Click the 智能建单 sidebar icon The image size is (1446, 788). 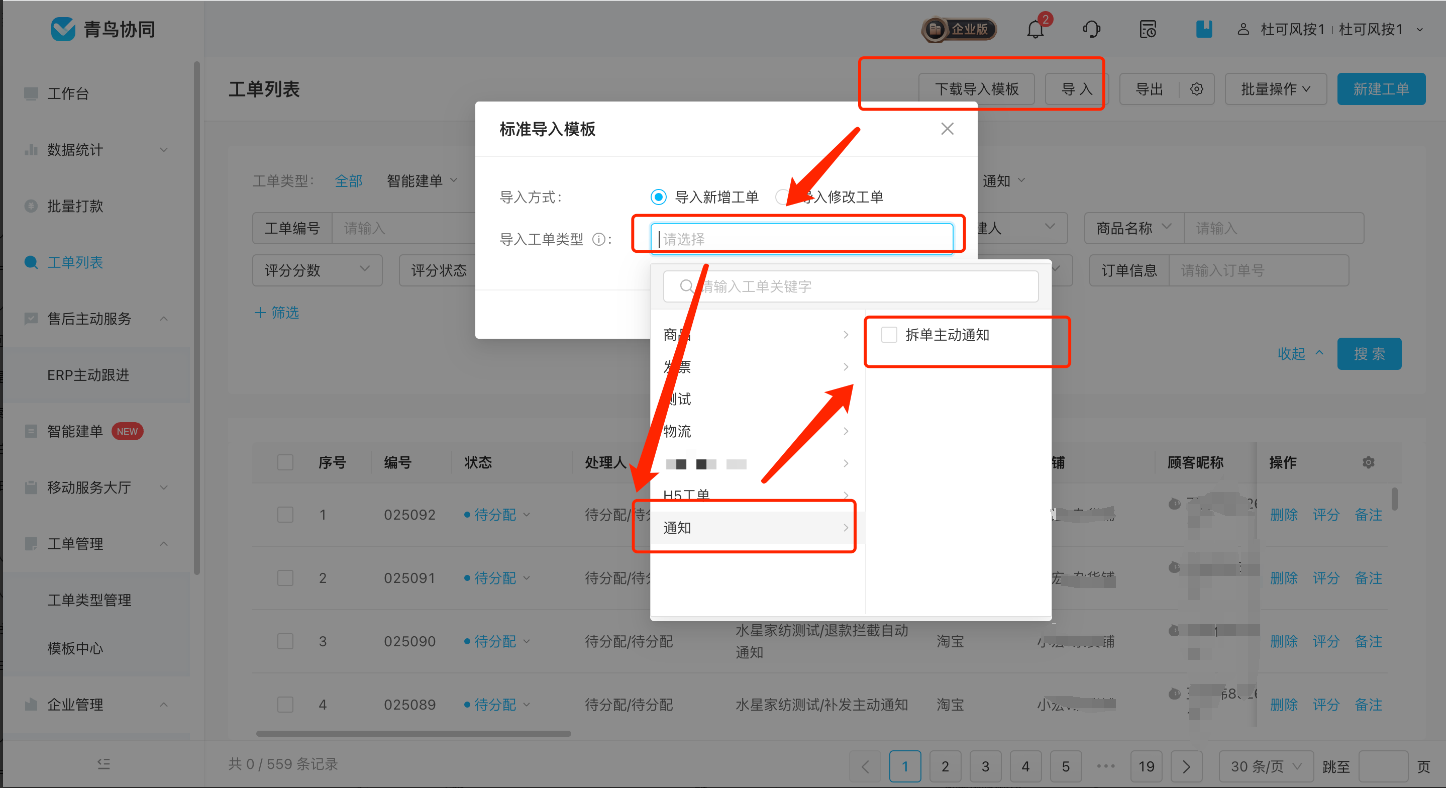point(31,431)
